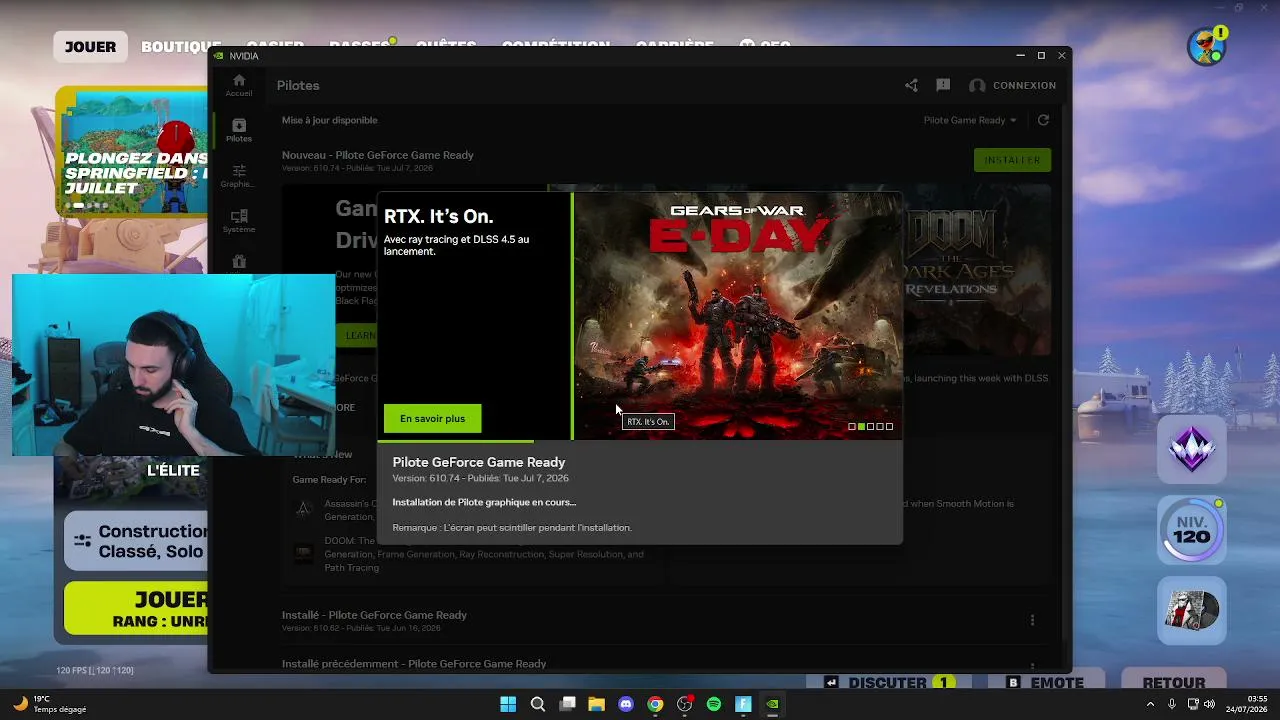The width and height of the screenshot is (1280, 720).
Task: Click the microphone tray icon
Action: (x=1172, y=704)
